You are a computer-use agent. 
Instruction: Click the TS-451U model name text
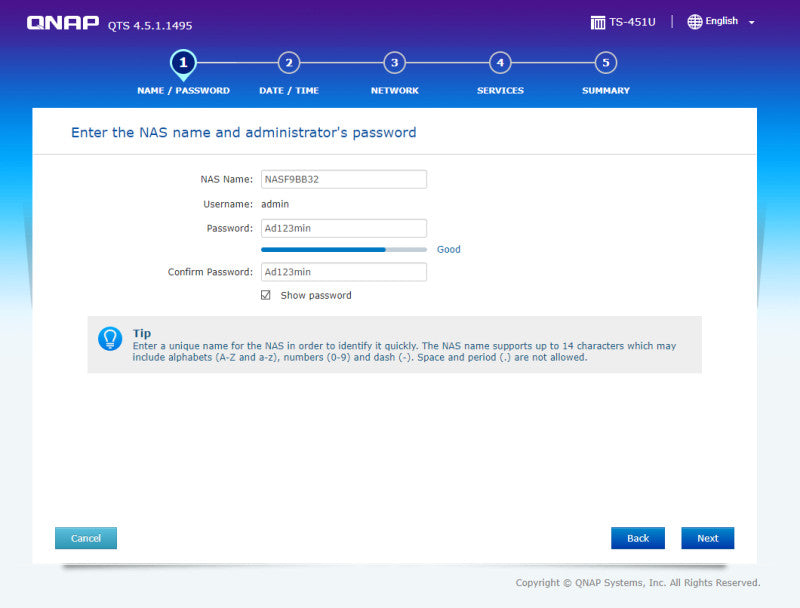tap(632, 22)
